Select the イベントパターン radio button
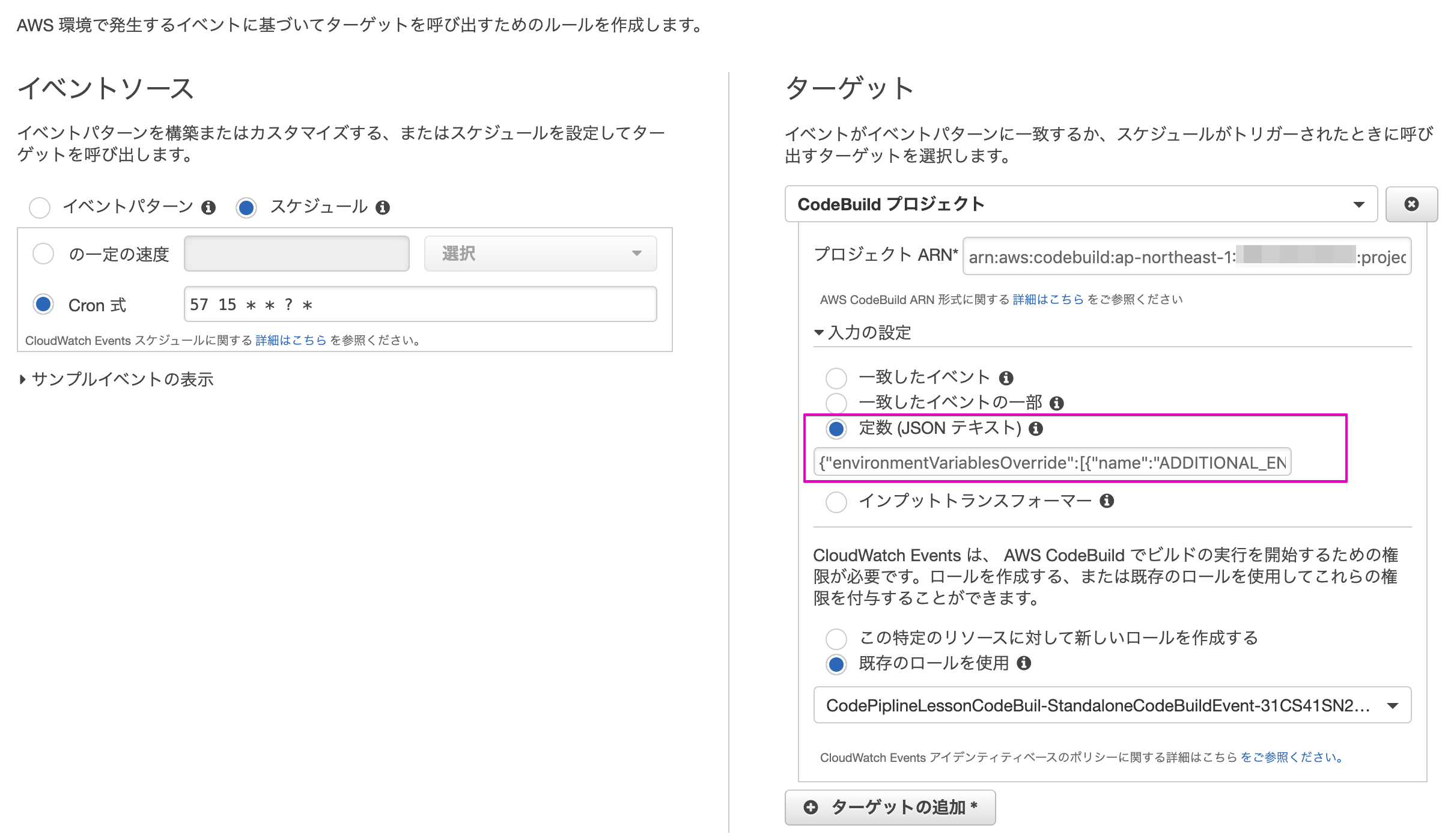Image resolution: width=1442 pixels, height=840 pixels. (x=40, y=207)
